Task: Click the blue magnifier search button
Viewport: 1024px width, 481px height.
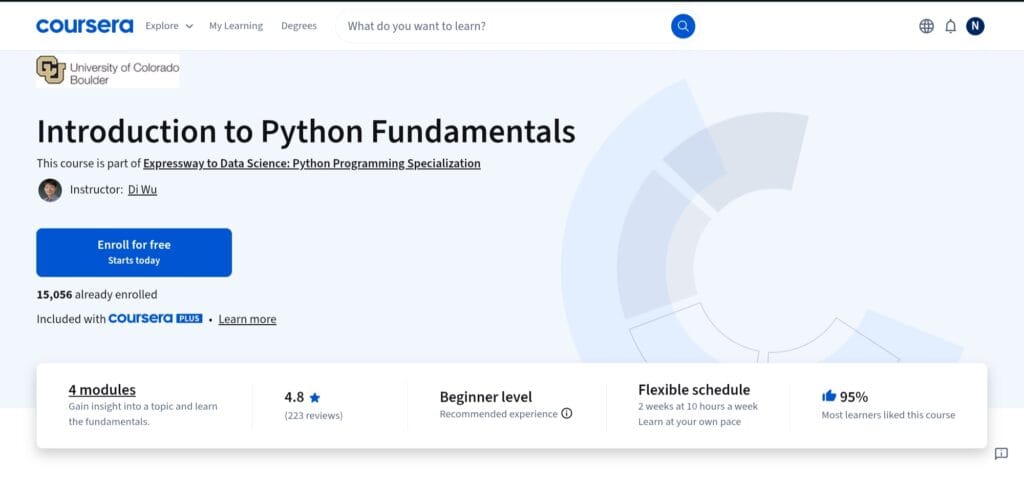Action: click(x=682, y=26)
